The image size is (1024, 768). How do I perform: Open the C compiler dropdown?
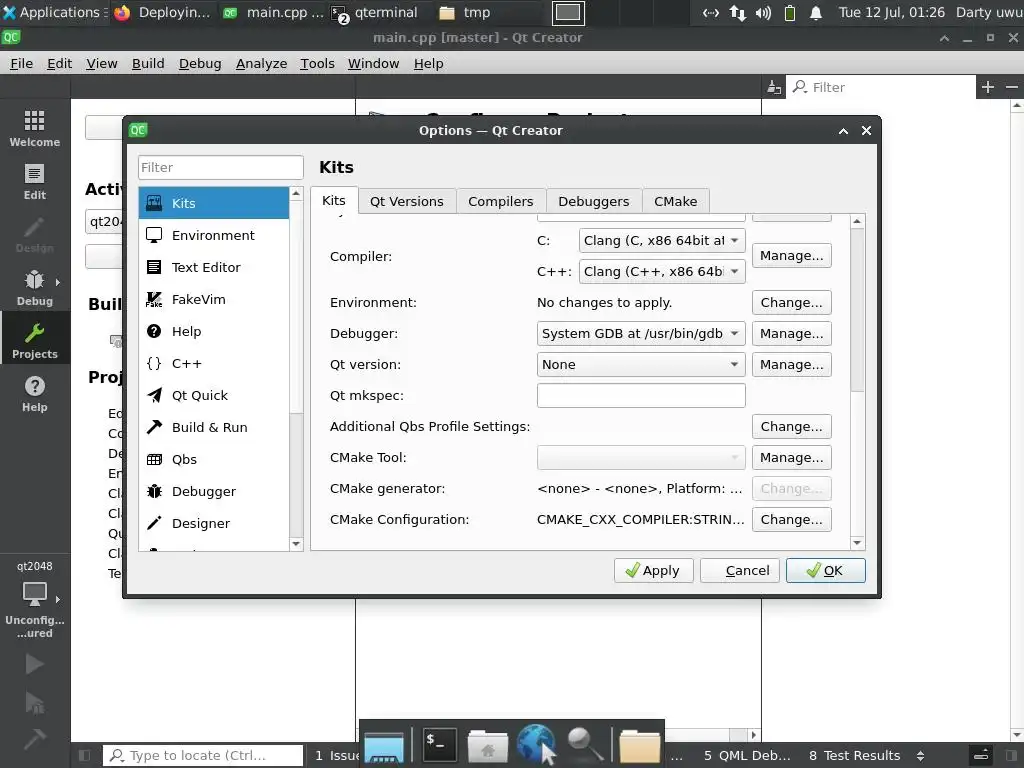662,240
